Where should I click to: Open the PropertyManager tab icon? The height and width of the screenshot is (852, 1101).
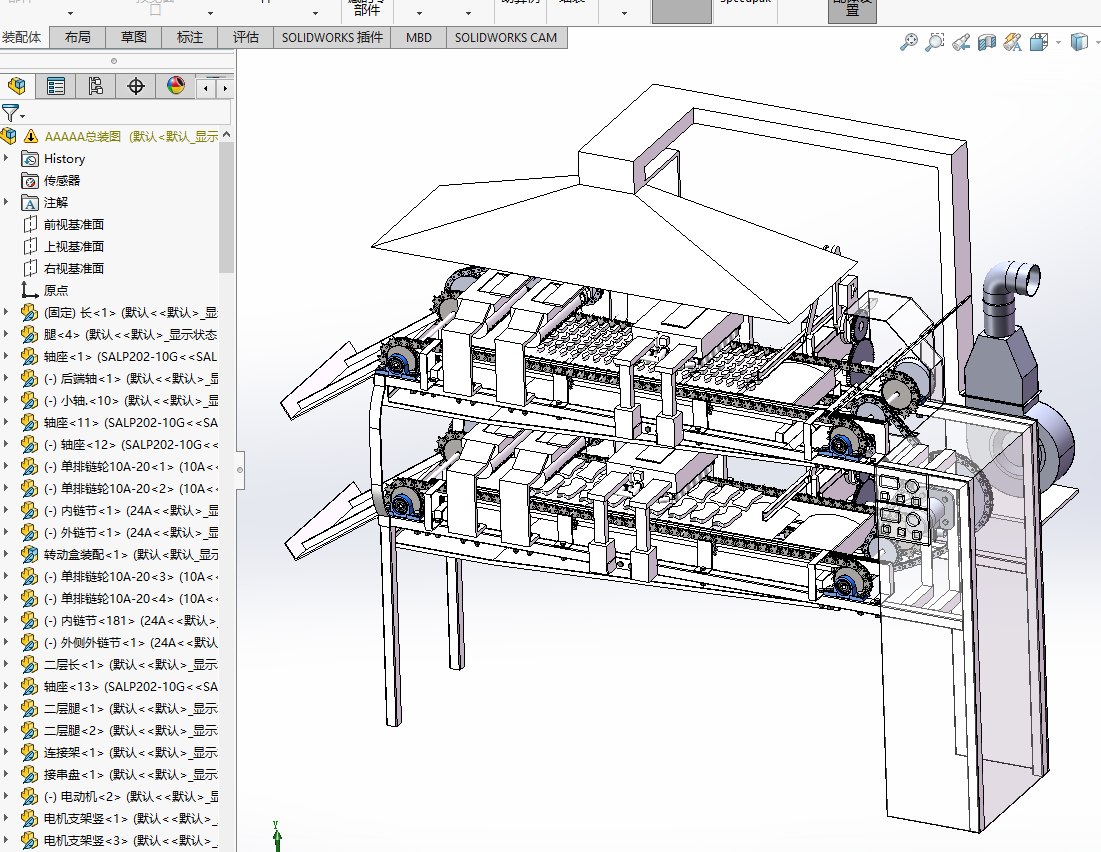coord(56,86)
